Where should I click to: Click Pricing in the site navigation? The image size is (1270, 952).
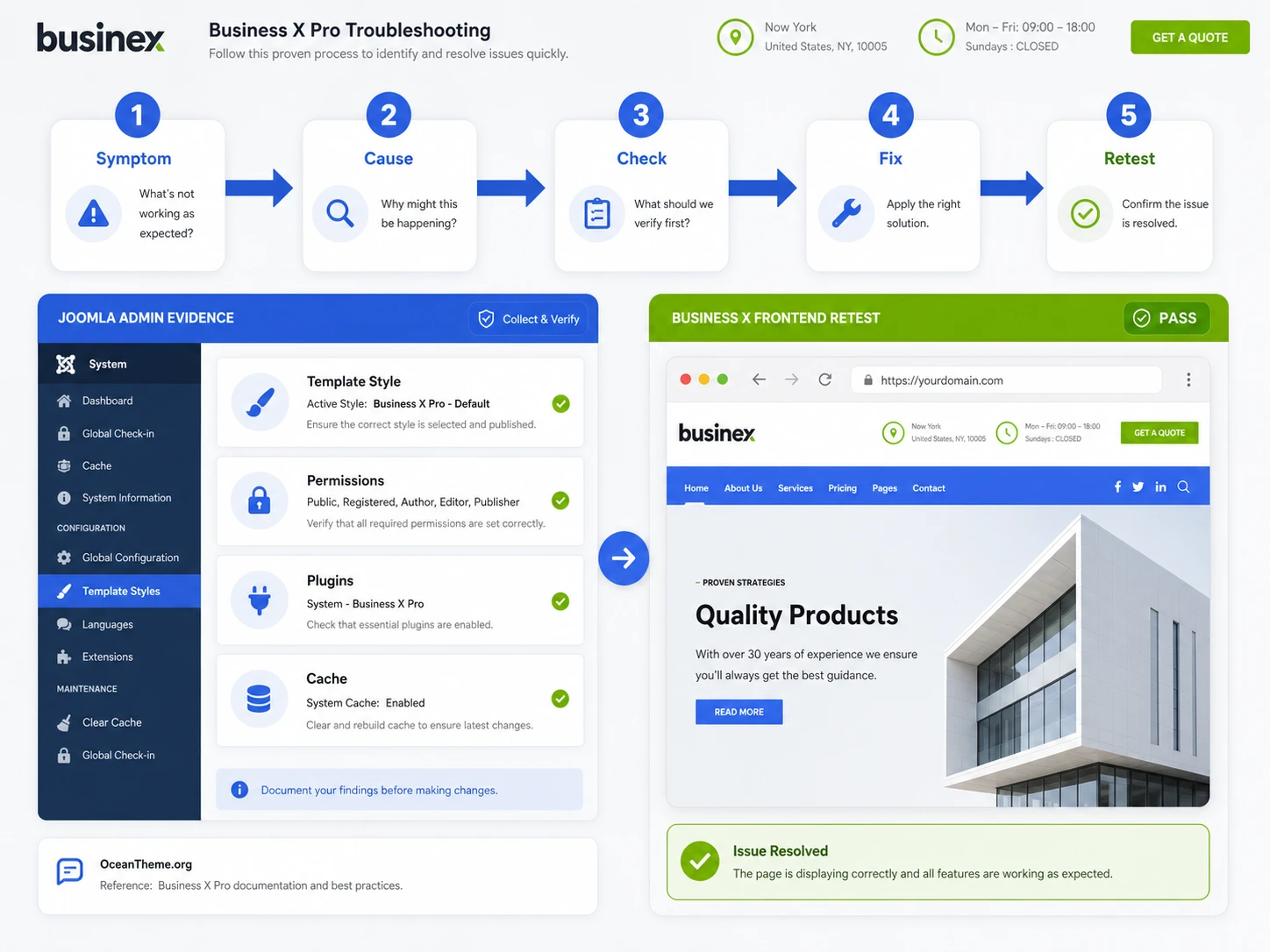pos(842,488)
